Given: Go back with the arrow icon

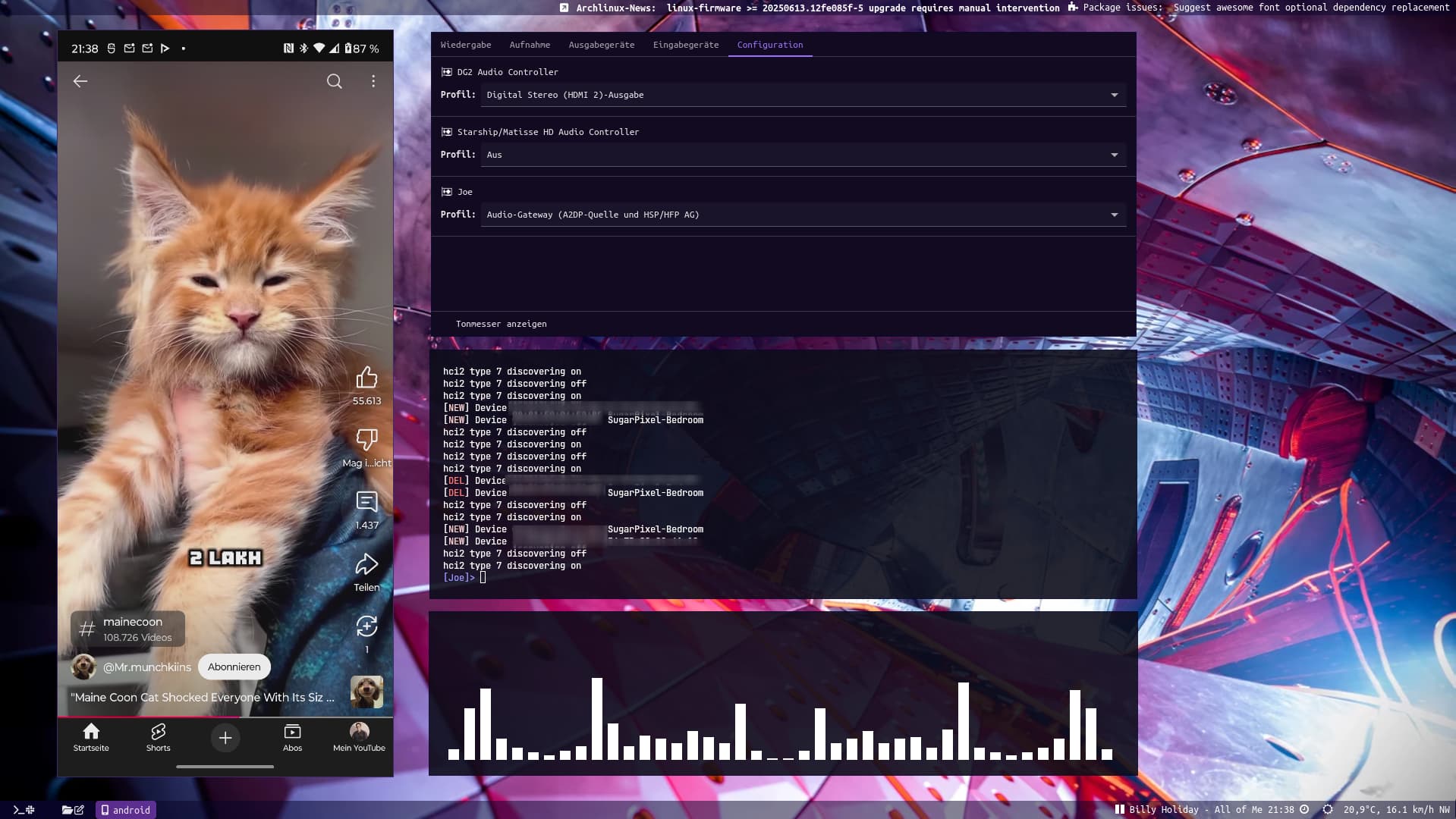Looking at the screenshot, I should pos(80,81).
